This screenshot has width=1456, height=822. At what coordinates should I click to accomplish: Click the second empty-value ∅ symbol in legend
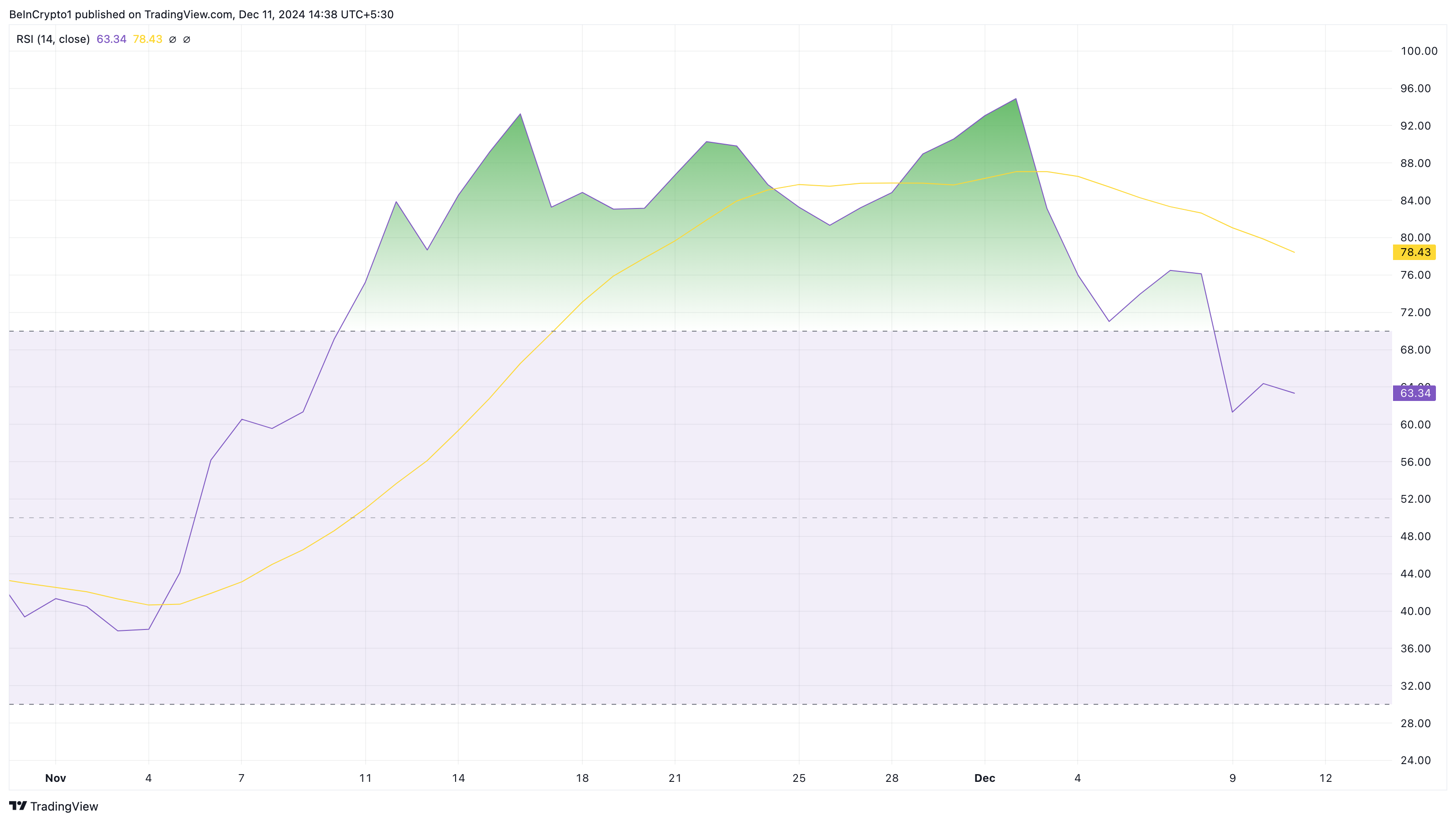(x=187, y=40)
